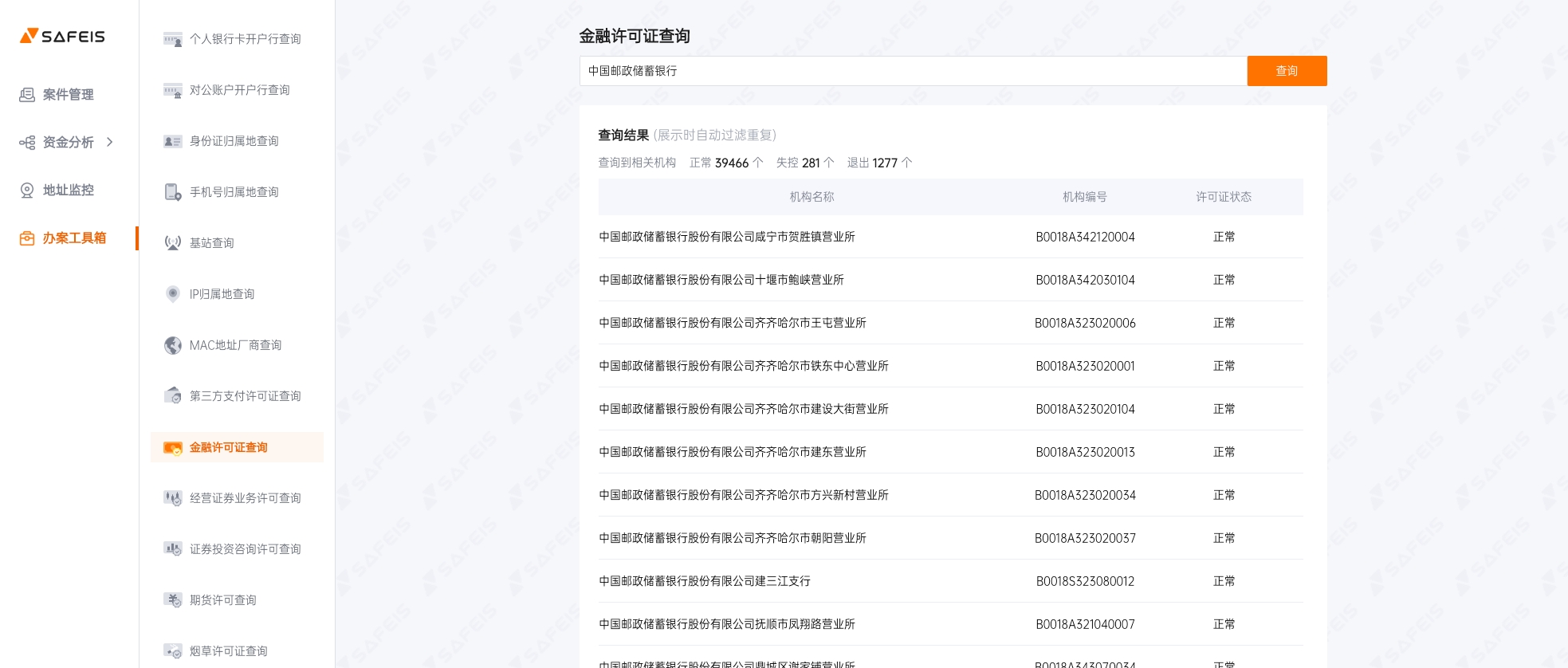Click institution code B0018A323020006

pos(1085,323)
